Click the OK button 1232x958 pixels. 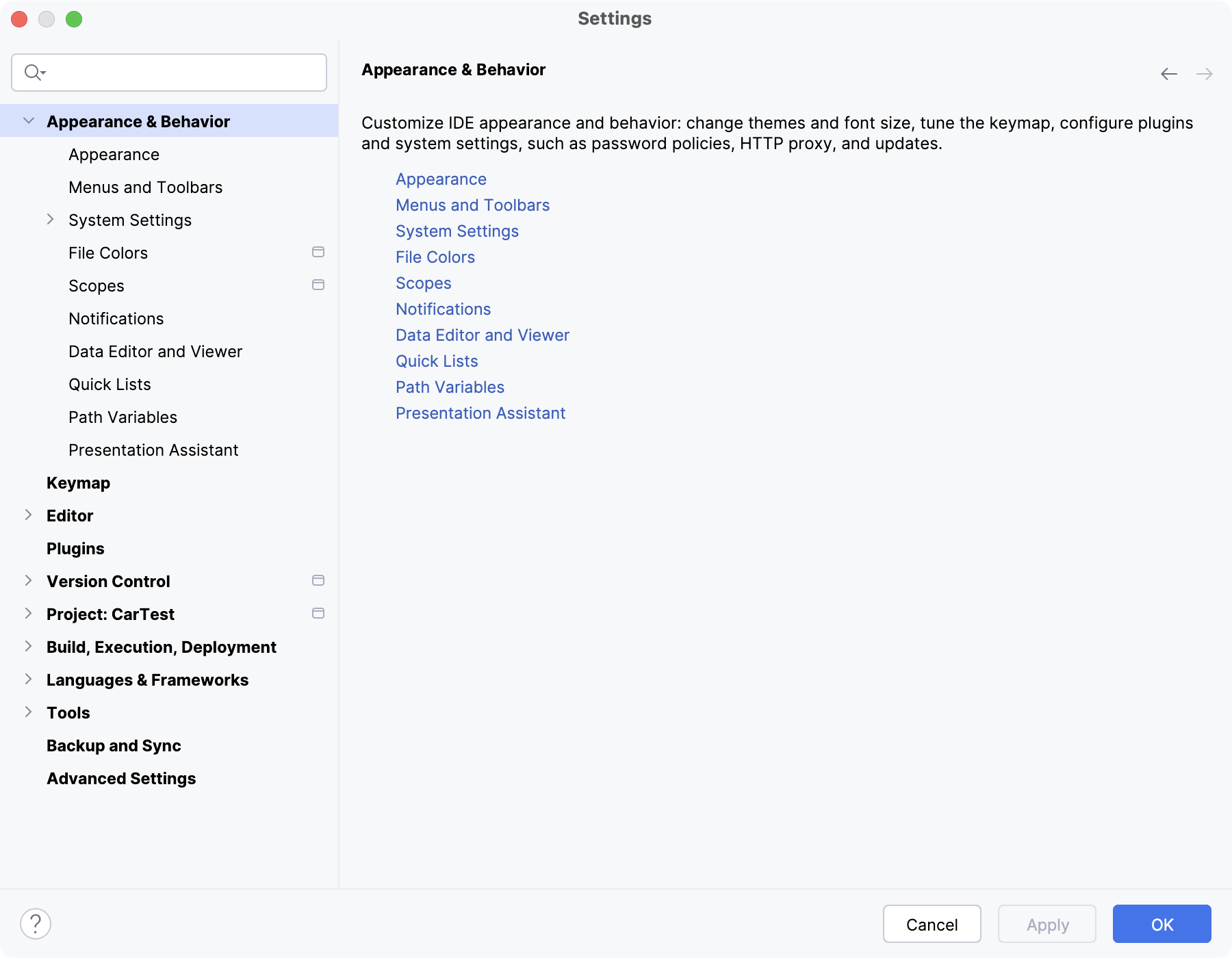pyautogui.click(x=1161, y=924)
